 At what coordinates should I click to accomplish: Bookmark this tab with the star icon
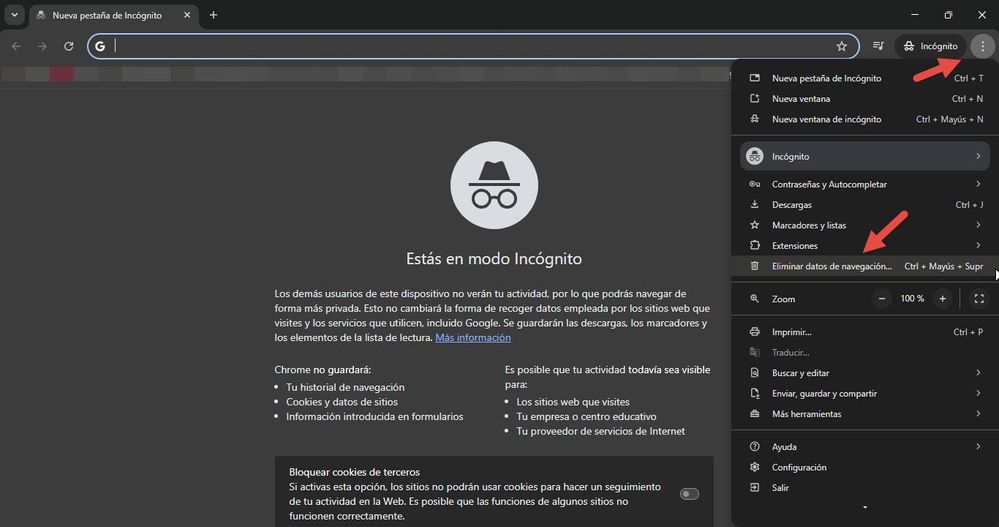(842, 46)
